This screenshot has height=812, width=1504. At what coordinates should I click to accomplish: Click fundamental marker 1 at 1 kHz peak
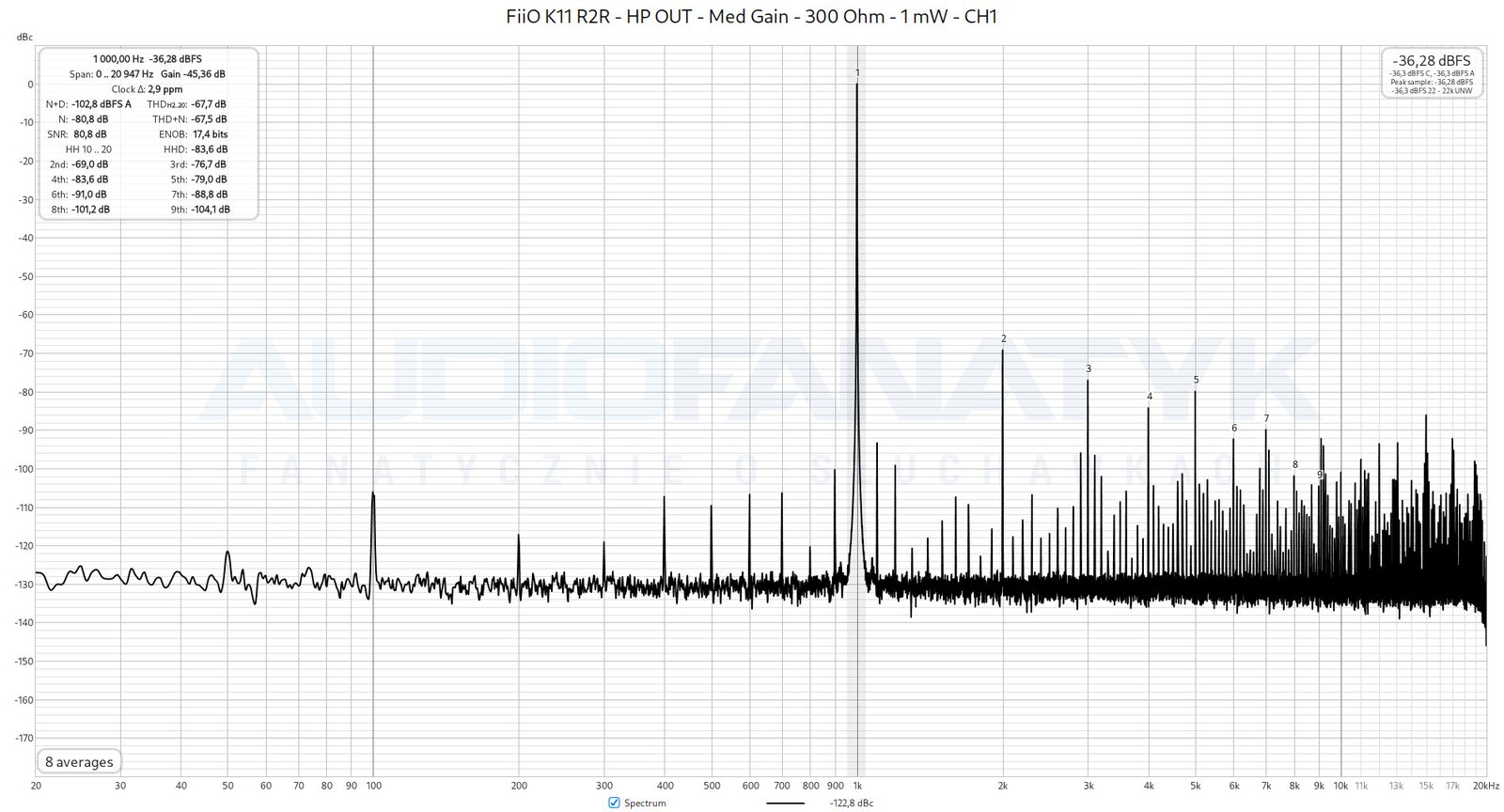point(857,73)
